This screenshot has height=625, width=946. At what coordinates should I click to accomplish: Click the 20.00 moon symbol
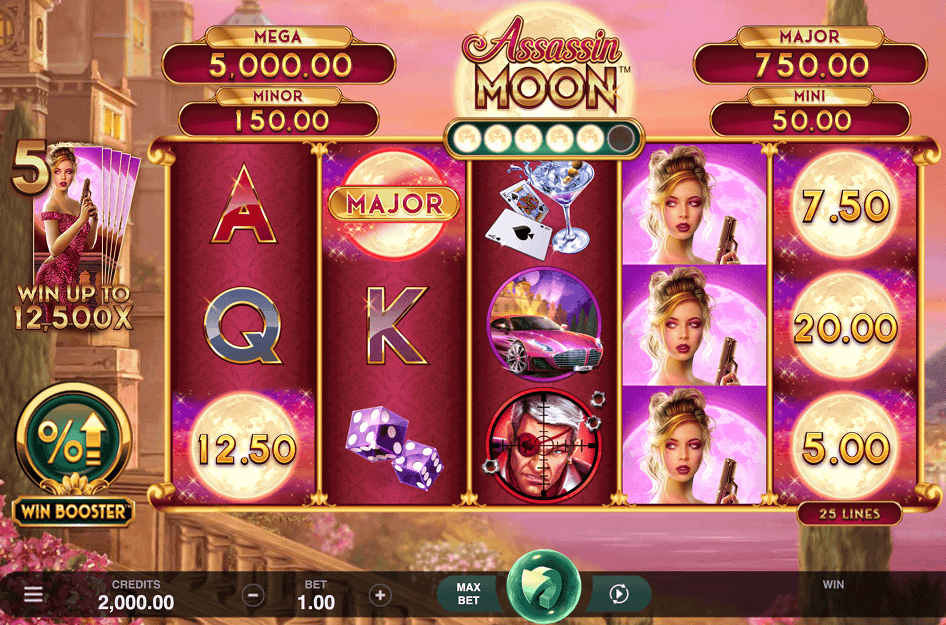pos(845,328)
